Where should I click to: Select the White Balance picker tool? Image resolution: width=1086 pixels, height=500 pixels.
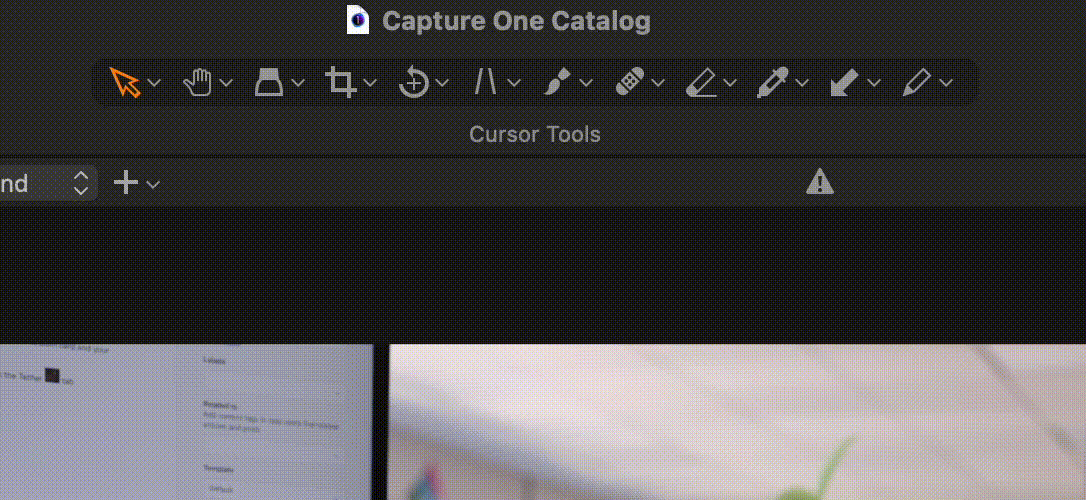[x=773, y=82]
